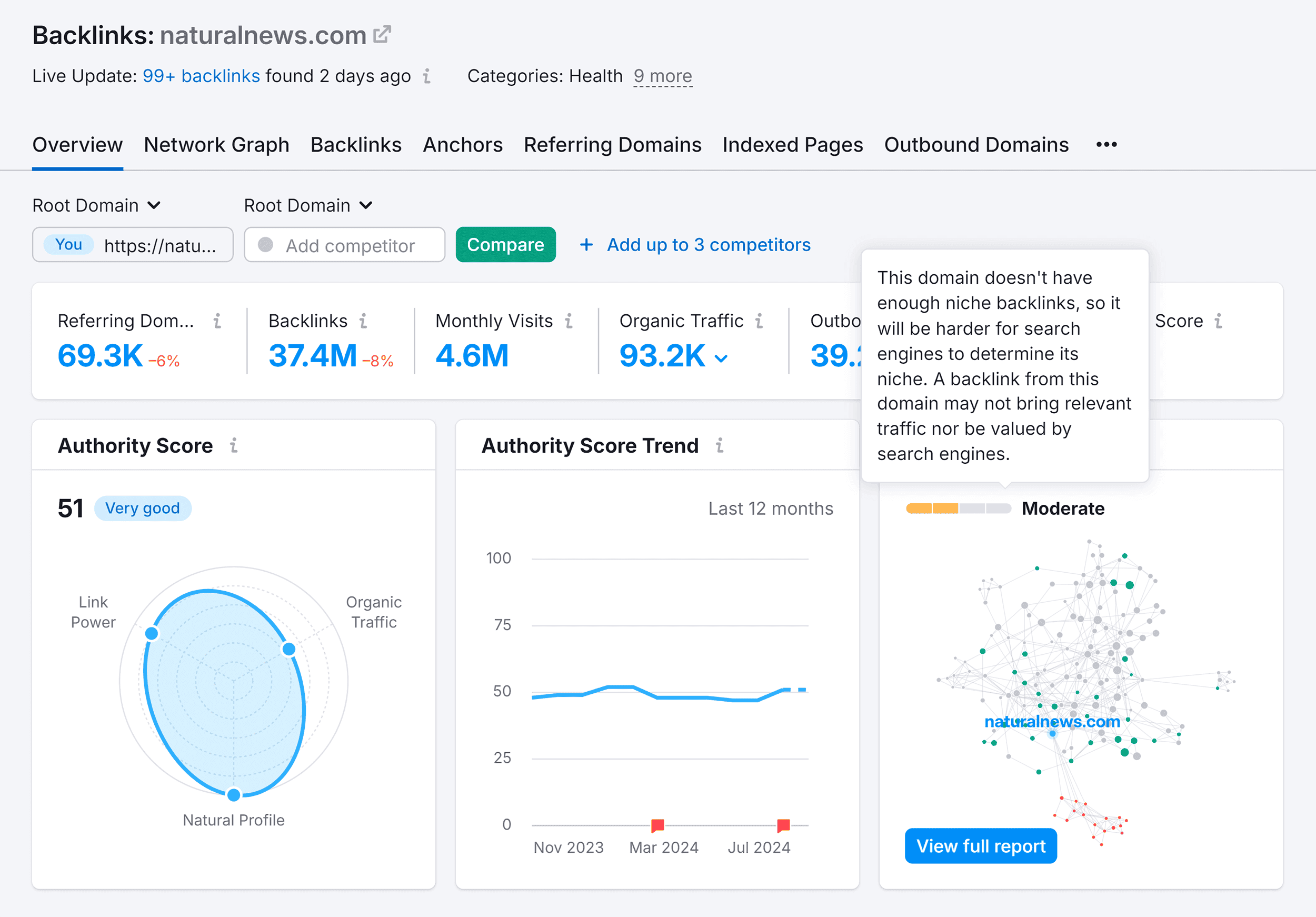Click naturalnews.com label in network graph
The height and width of the screenshot is (917, 1316).
tap(1052, 722)
